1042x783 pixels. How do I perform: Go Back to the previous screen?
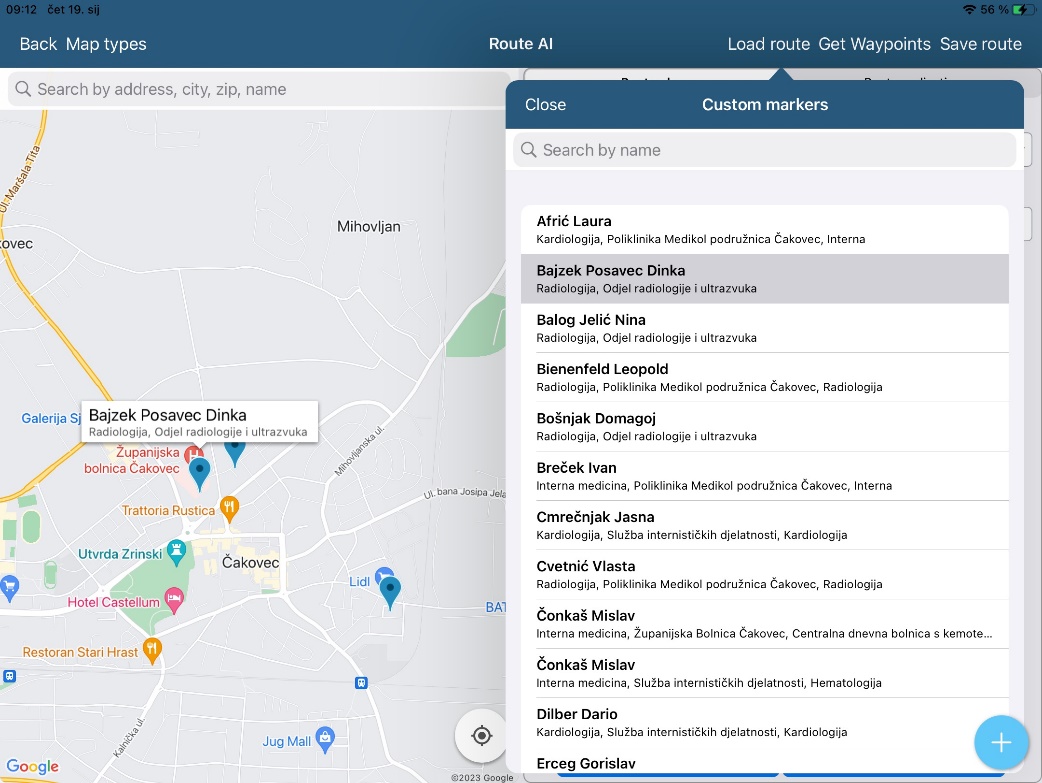[x=38, y=44]
